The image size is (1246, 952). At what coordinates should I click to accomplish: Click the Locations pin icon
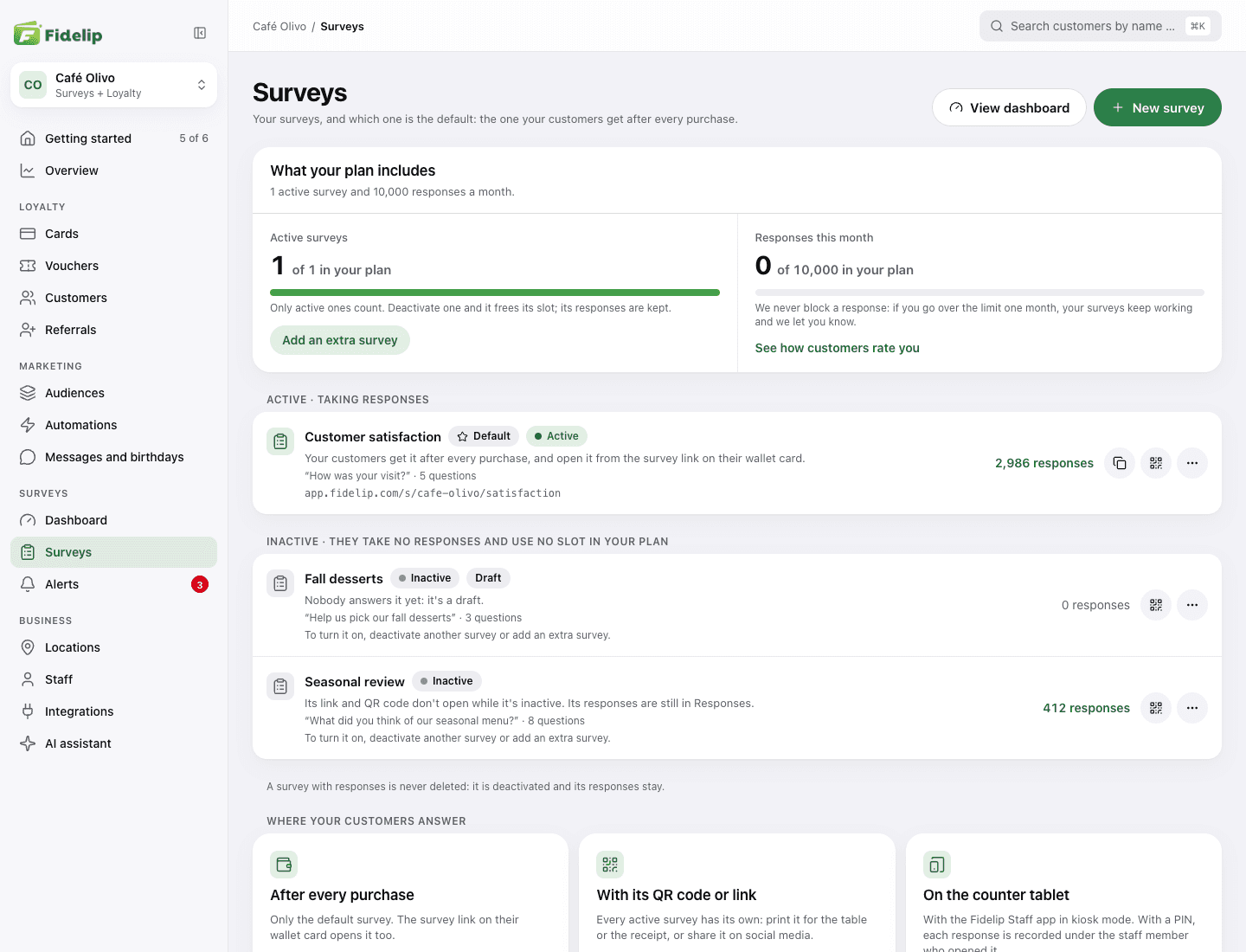click(28, 647)
